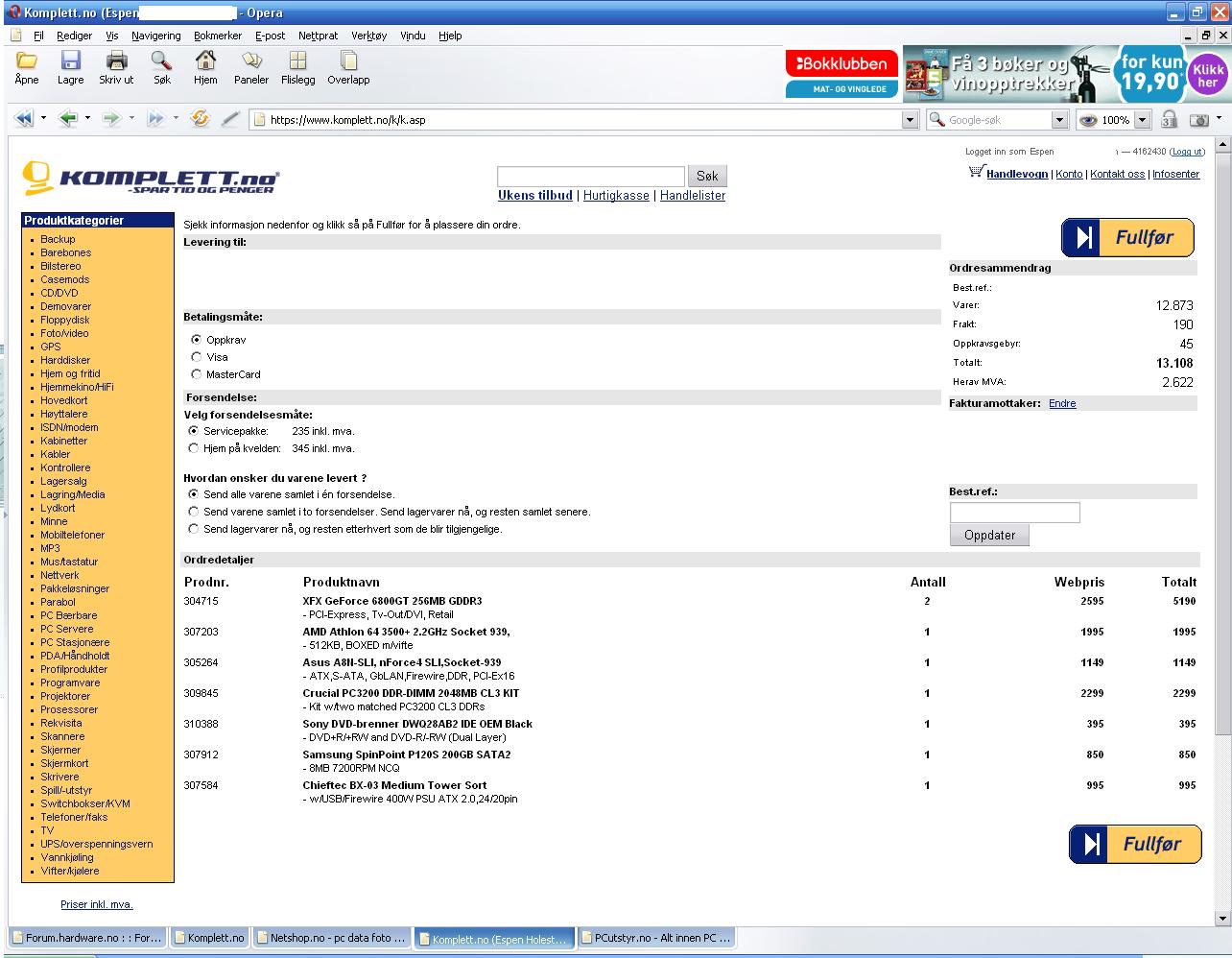Click the rewind navigation arrow icon

coord(23,119)
